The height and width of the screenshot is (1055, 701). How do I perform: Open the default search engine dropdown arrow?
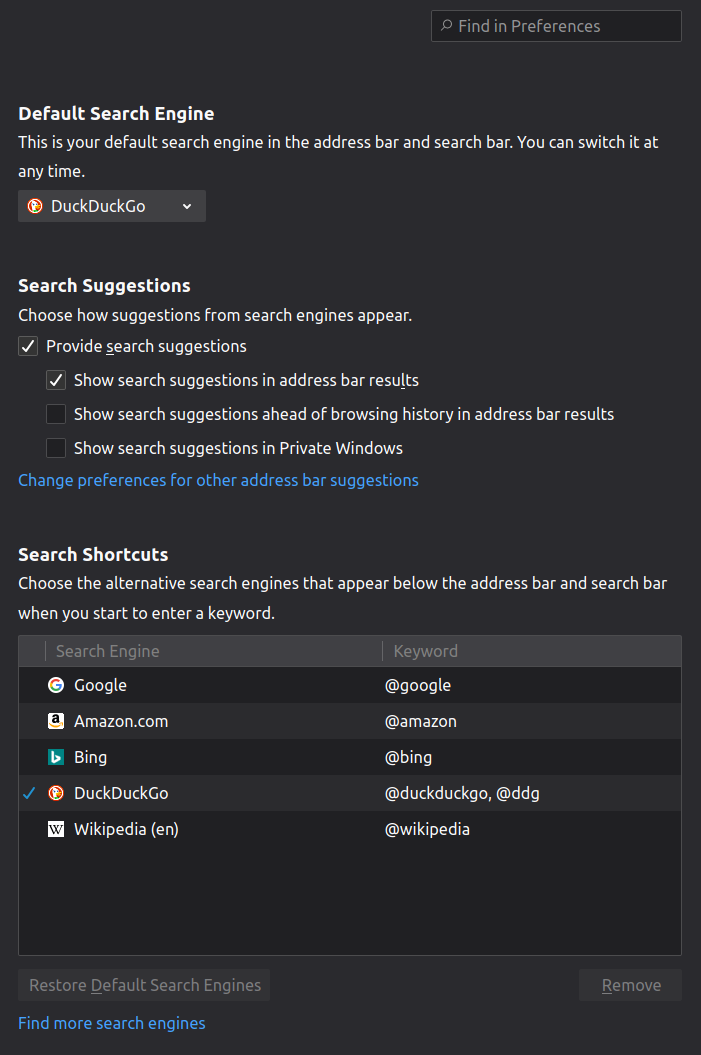point(187,206)
